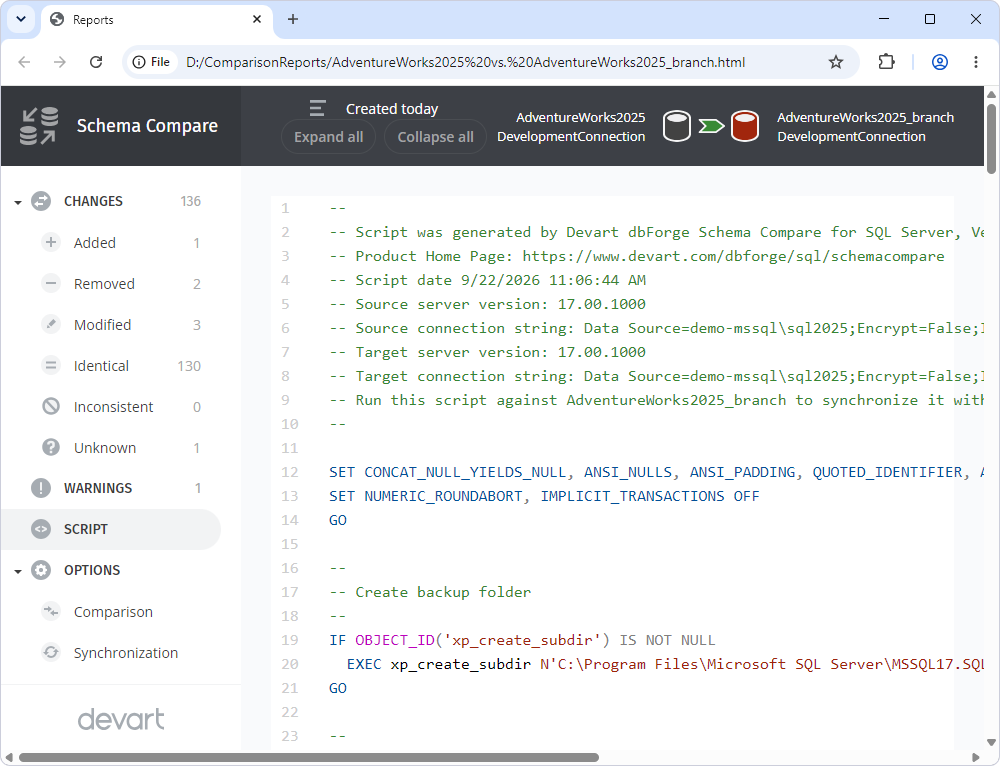Open browser extensions puzzle icon
Image resolution: width=1000 pixels, height=766 pixels.
pos(886,62)
